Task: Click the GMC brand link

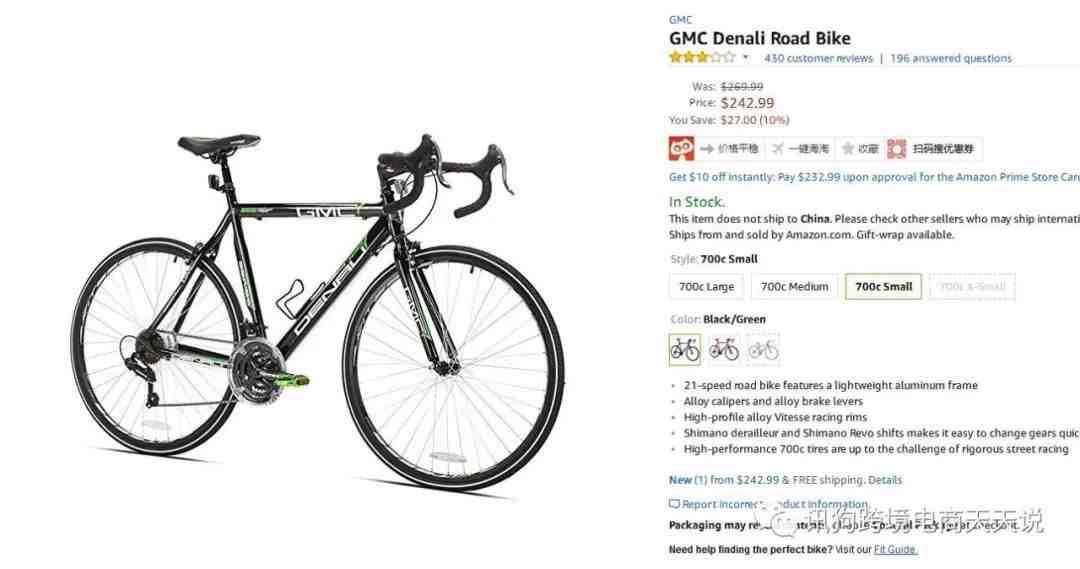Action: [x=681, y=20]
